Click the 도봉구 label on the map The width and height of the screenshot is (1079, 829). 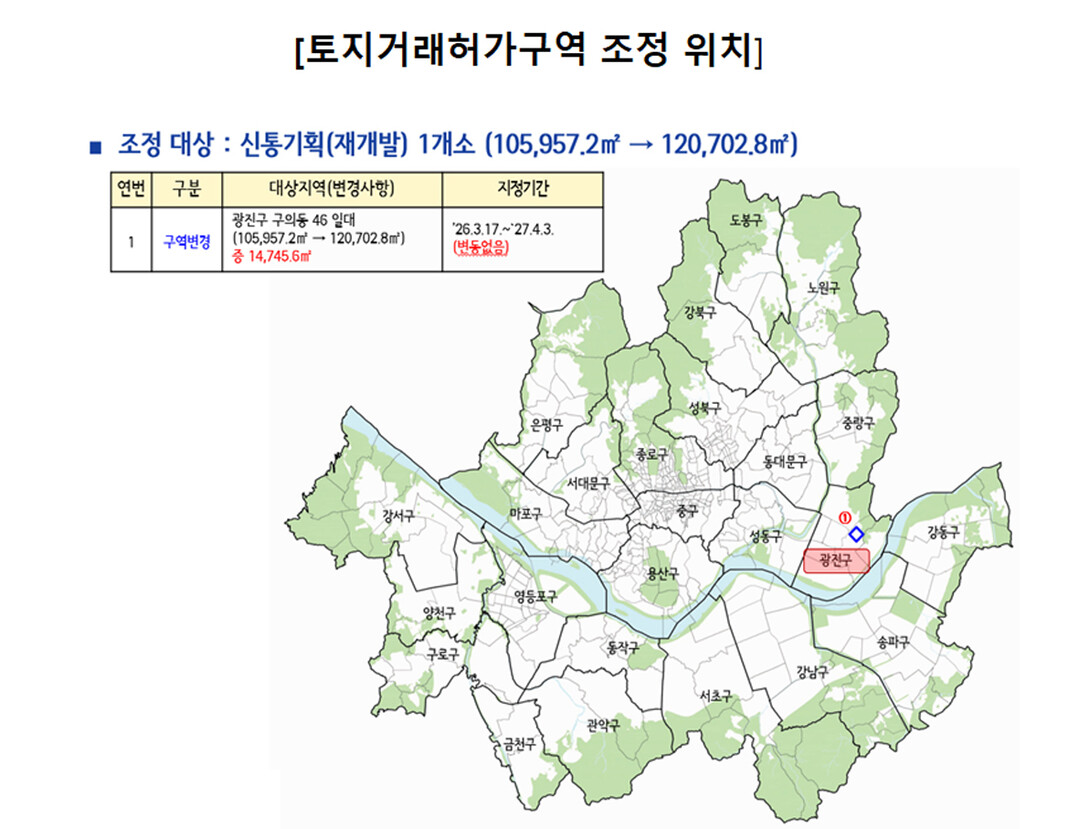point(746,220)
